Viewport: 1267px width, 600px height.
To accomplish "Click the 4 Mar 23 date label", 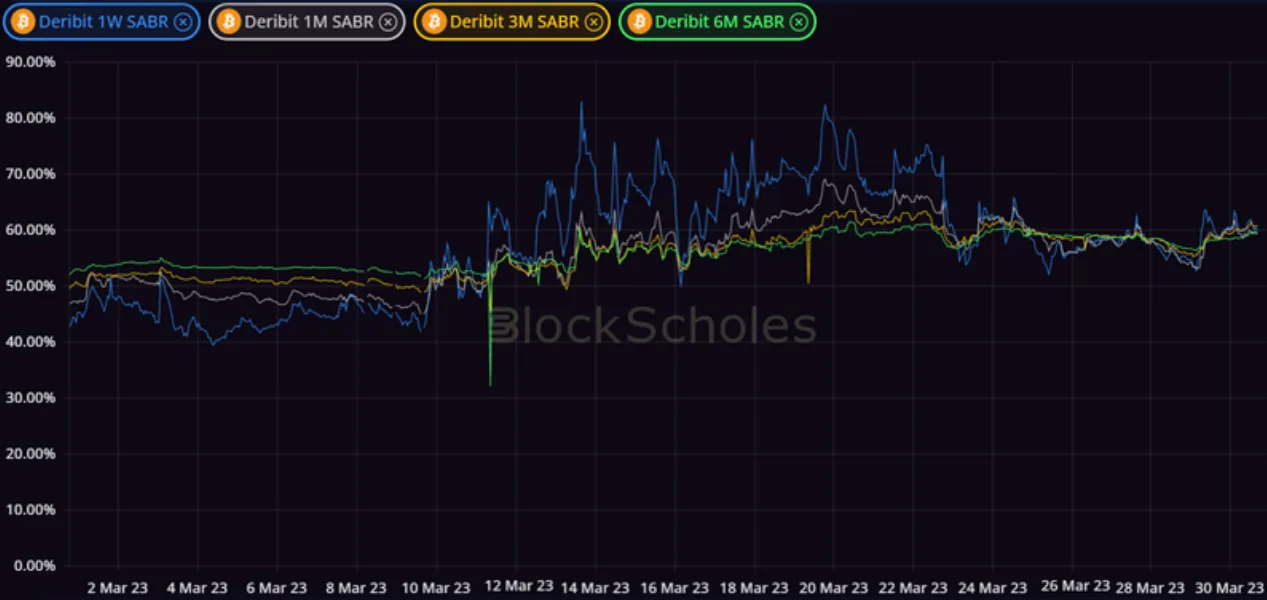I will [197, 587].
